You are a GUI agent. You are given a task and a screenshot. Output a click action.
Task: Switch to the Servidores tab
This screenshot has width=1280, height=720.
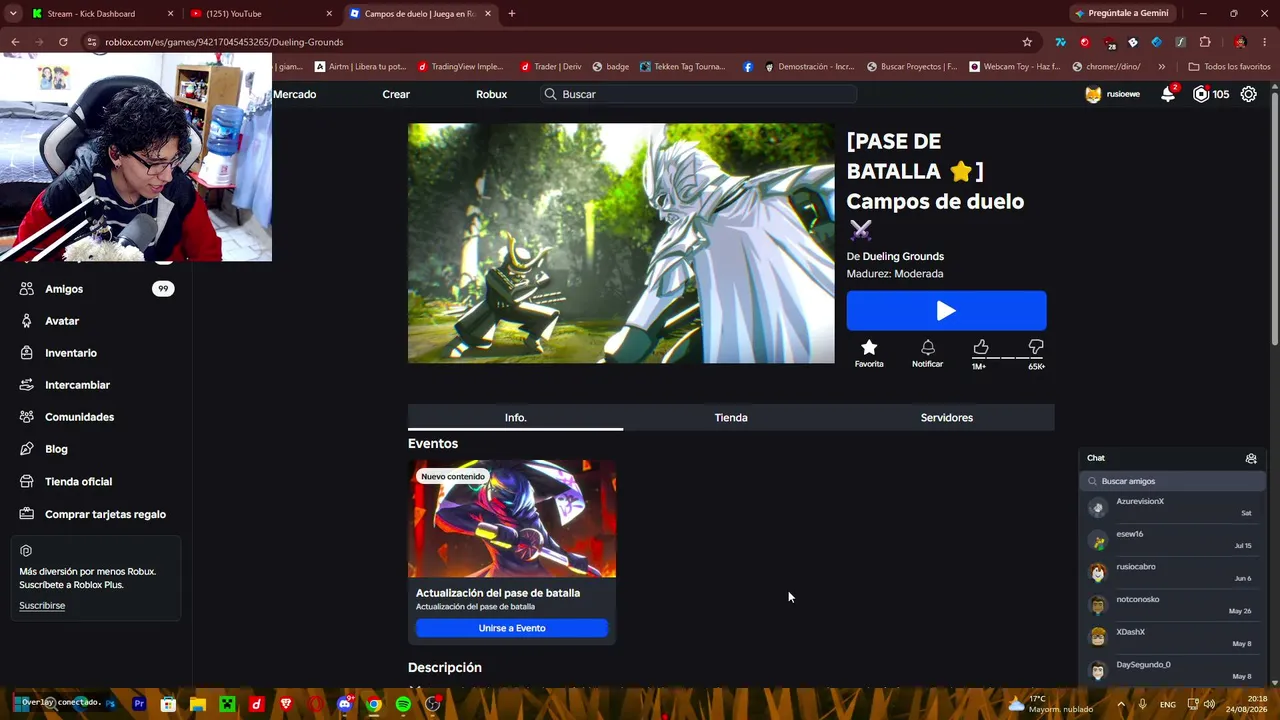[x=947, y=417]
